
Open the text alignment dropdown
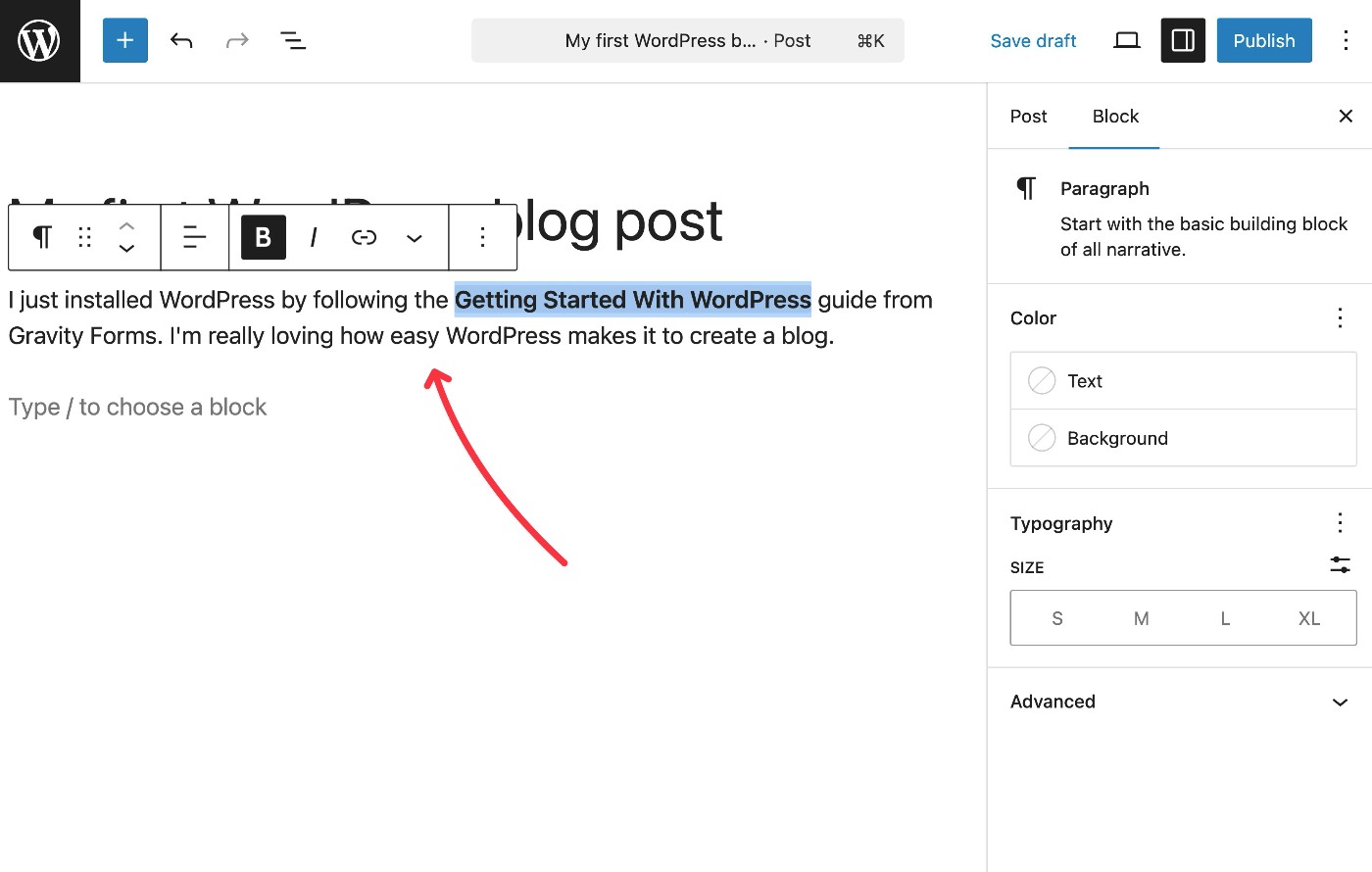click(x=194, y=237)
